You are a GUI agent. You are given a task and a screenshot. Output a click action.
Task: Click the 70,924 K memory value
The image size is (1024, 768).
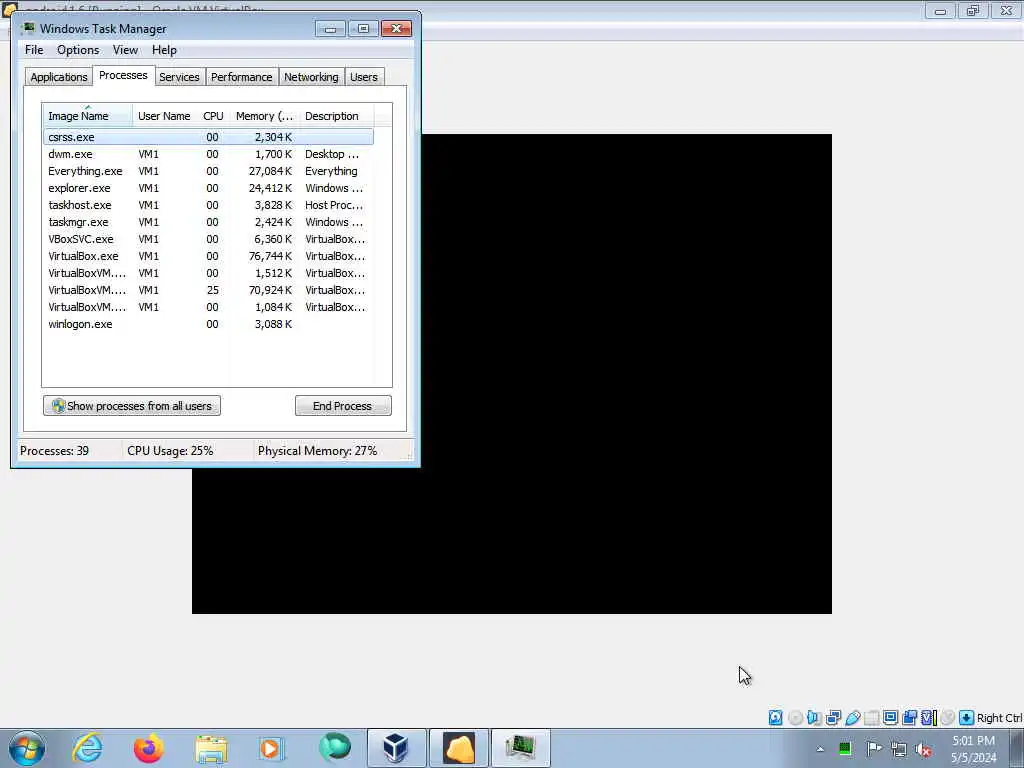pos(270,290)
